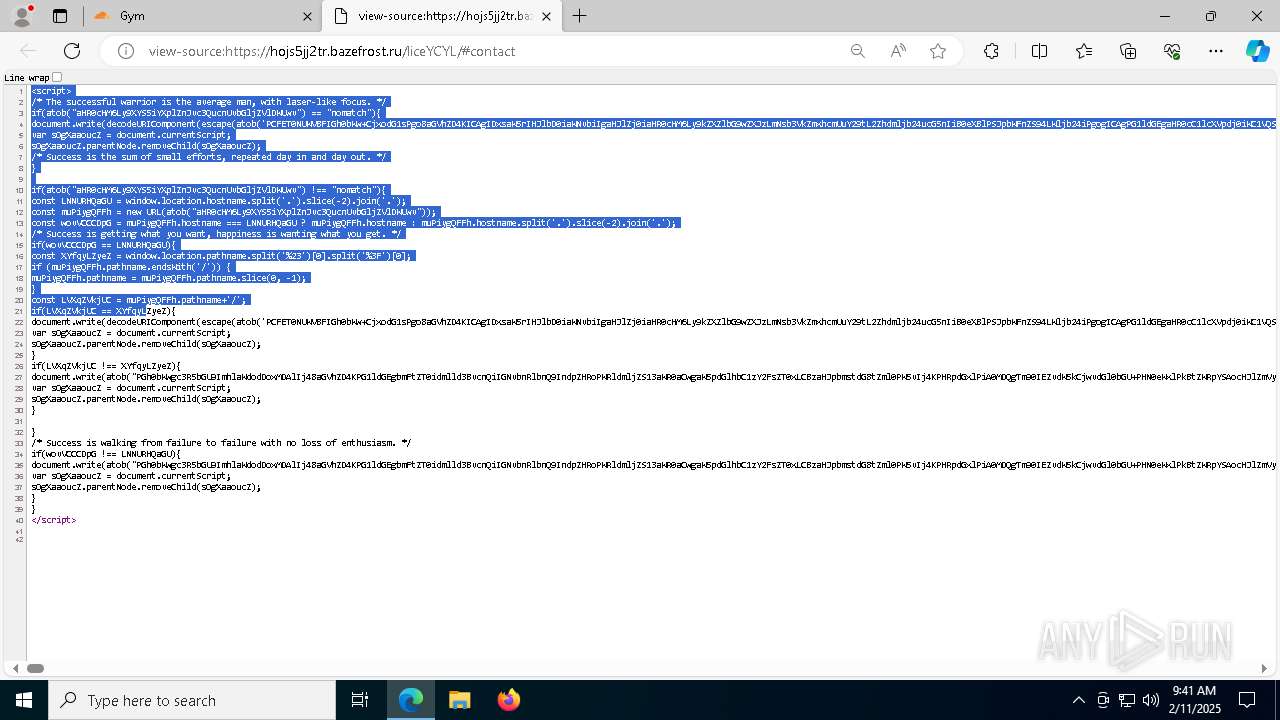
Task: Click 'if(LVXqZVkjLC !== XYfqyLZyeZ){' line
Action: click(x=106, y=366)
